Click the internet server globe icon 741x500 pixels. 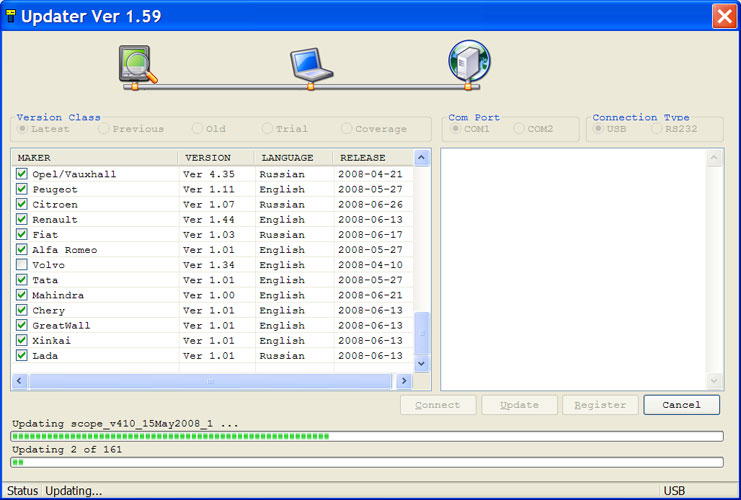click(x=469, y=61)
